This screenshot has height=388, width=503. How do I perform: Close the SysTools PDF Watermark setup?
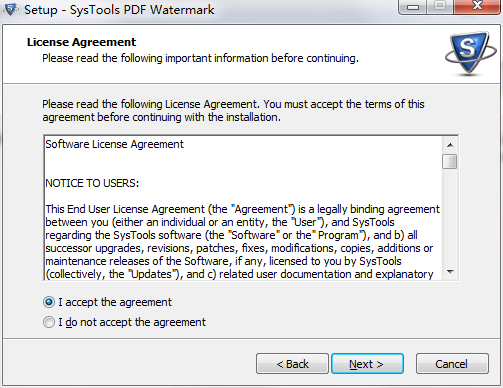pos(477,6)
